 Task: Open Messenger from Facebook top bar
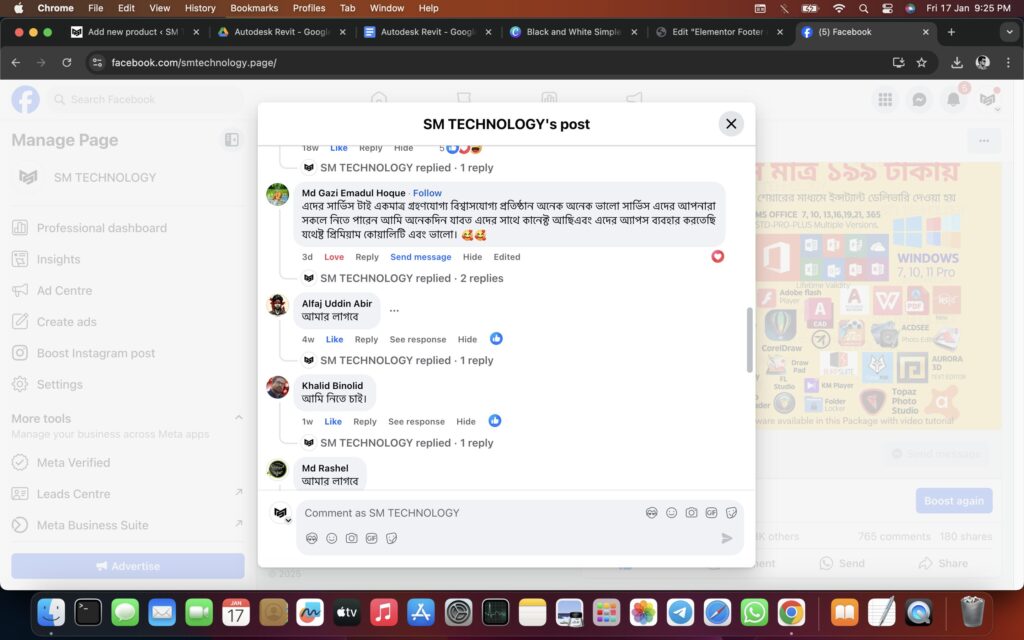918,100
